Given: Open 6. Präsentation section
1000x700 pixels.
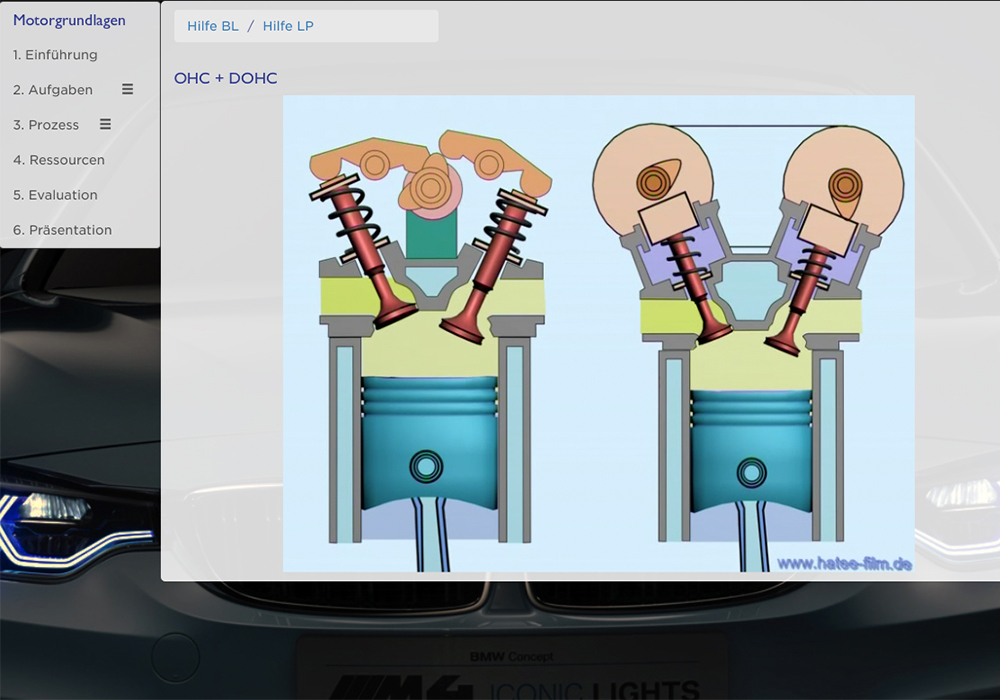Looking at the screenshot, I should point(62,230).
